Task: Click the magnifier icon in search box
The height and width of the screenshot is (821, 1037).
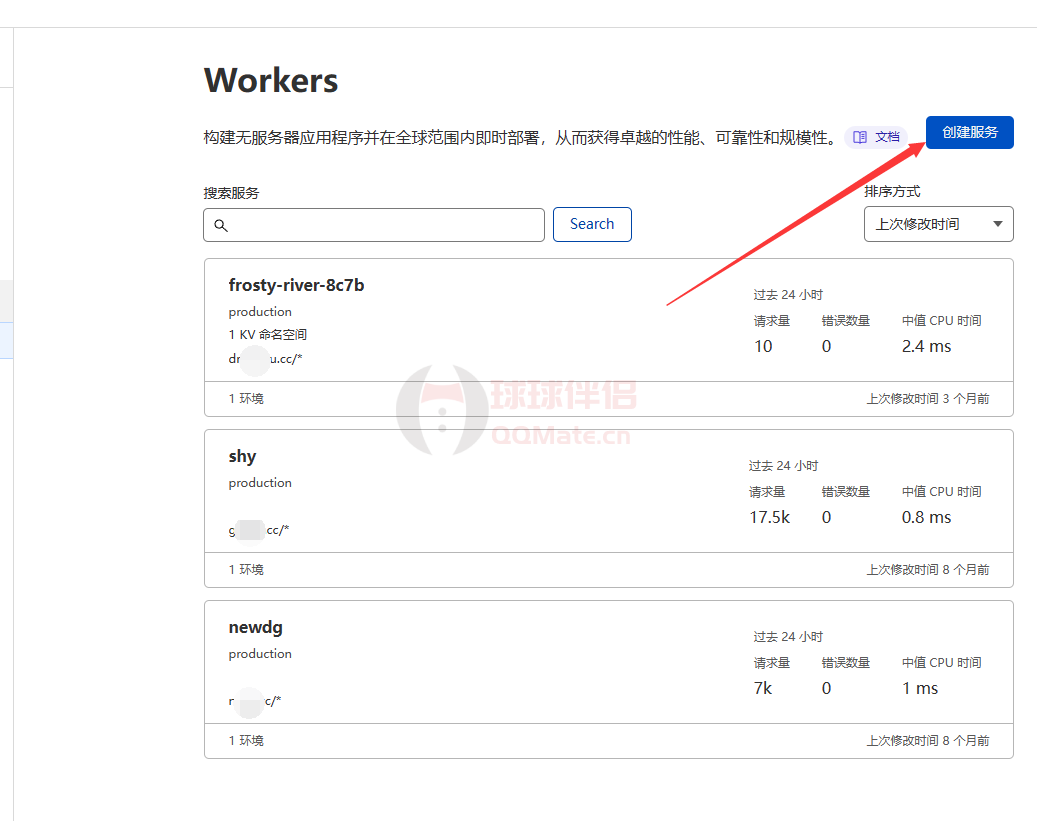Action: tap(221, 225)
